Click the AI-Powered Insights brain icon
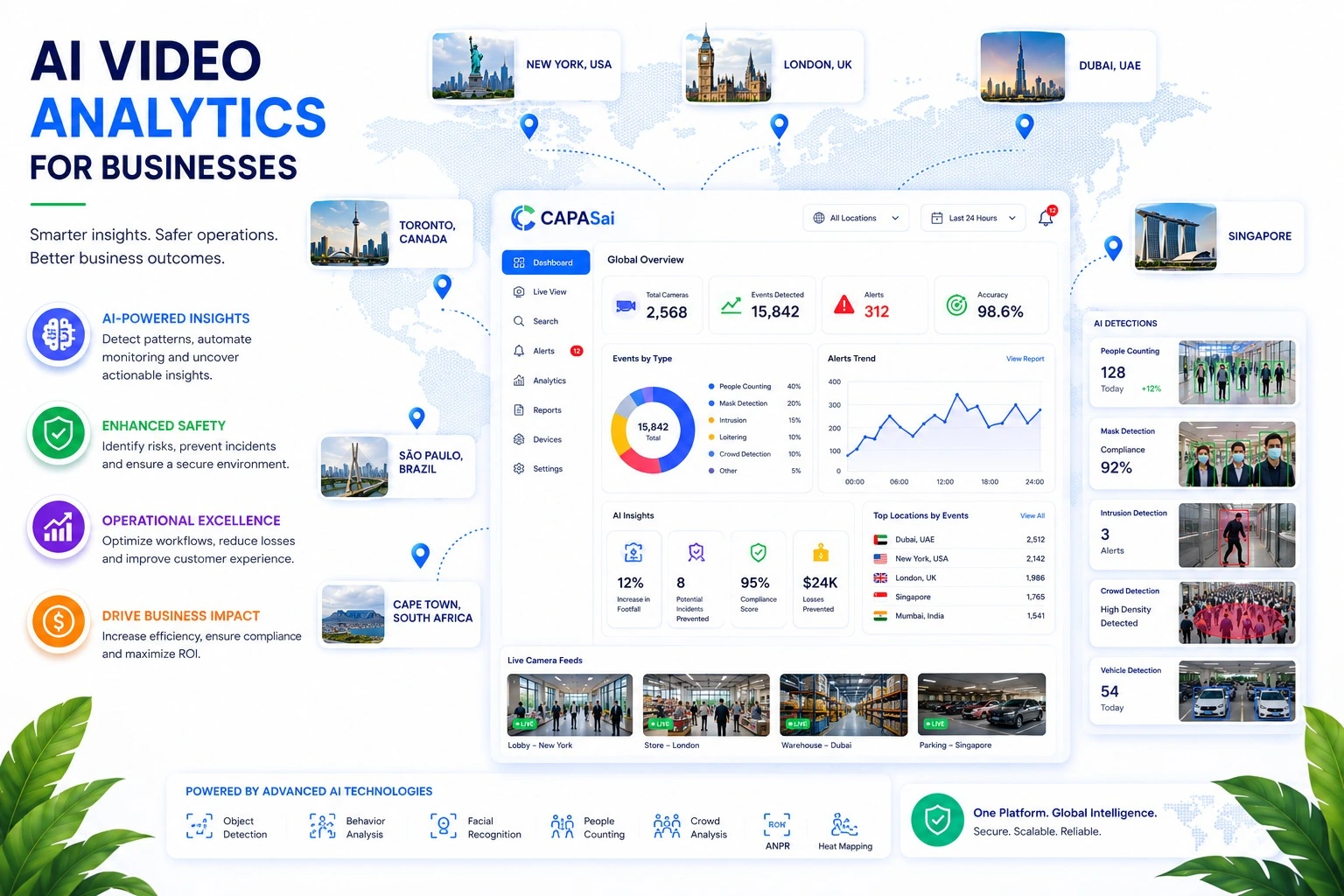The width and height of the screenshot is (1344, 896). click(x=59, y=334)
